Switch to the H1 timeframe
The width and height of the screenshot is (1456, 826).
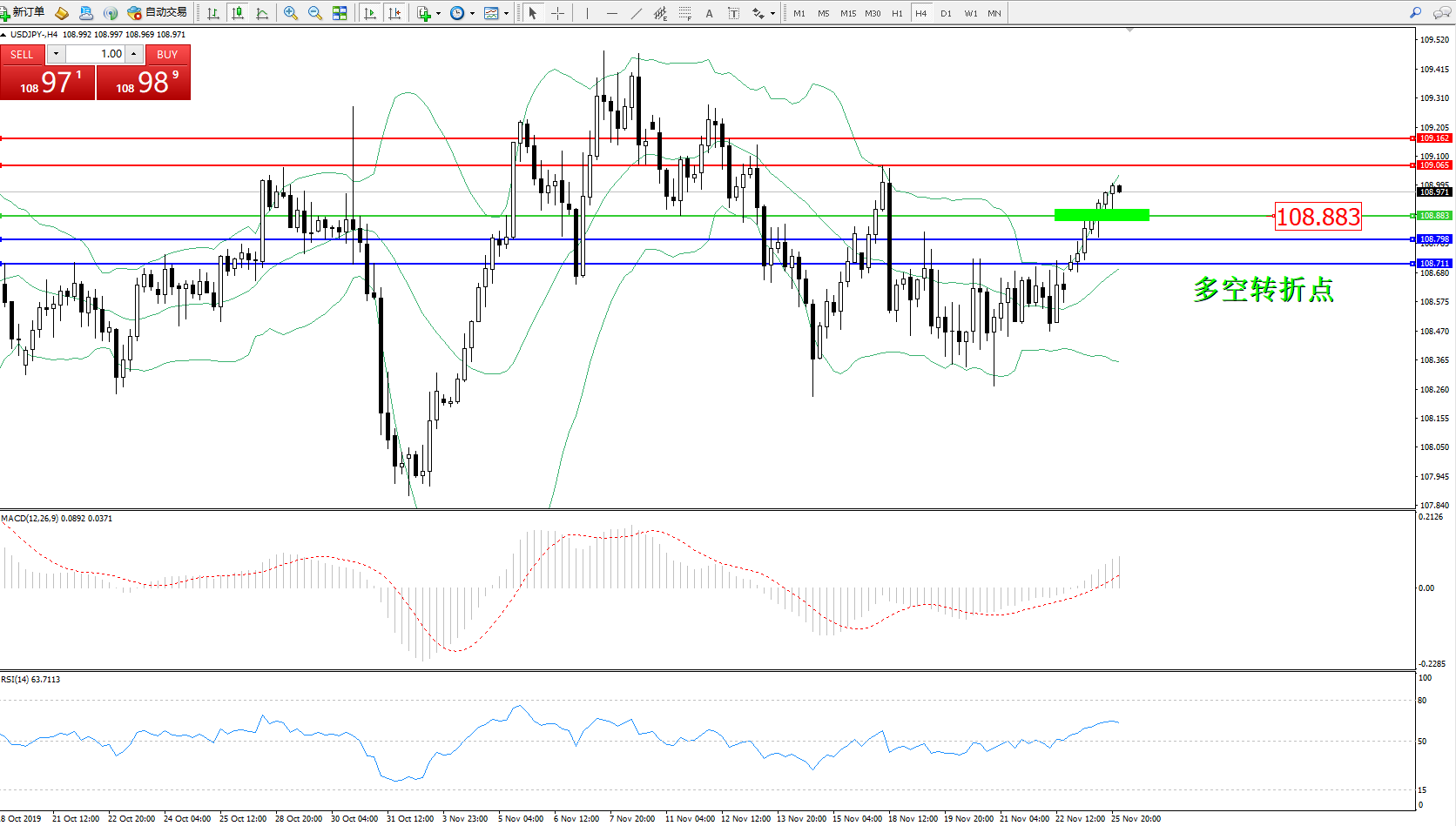(x=897, y=13)
